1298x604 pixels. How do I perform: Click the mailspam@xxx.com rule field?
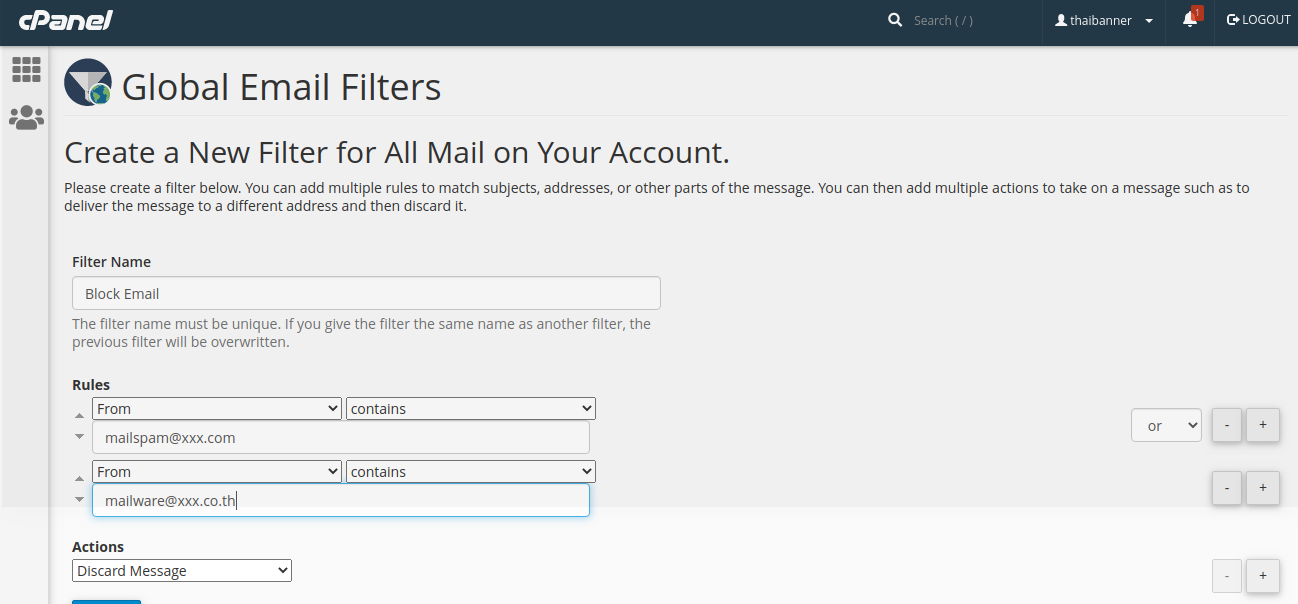click(x=340, y=438)
